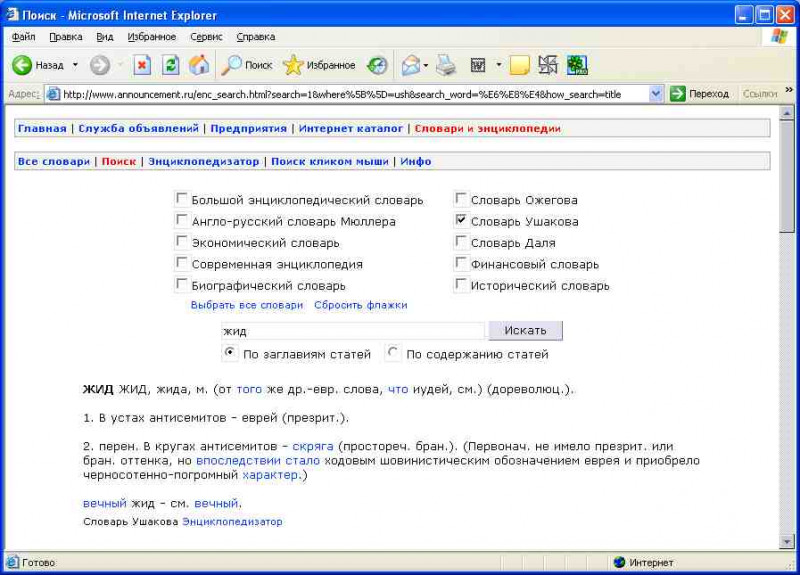
Task: Open Все словари link
Action: point(54,162)
